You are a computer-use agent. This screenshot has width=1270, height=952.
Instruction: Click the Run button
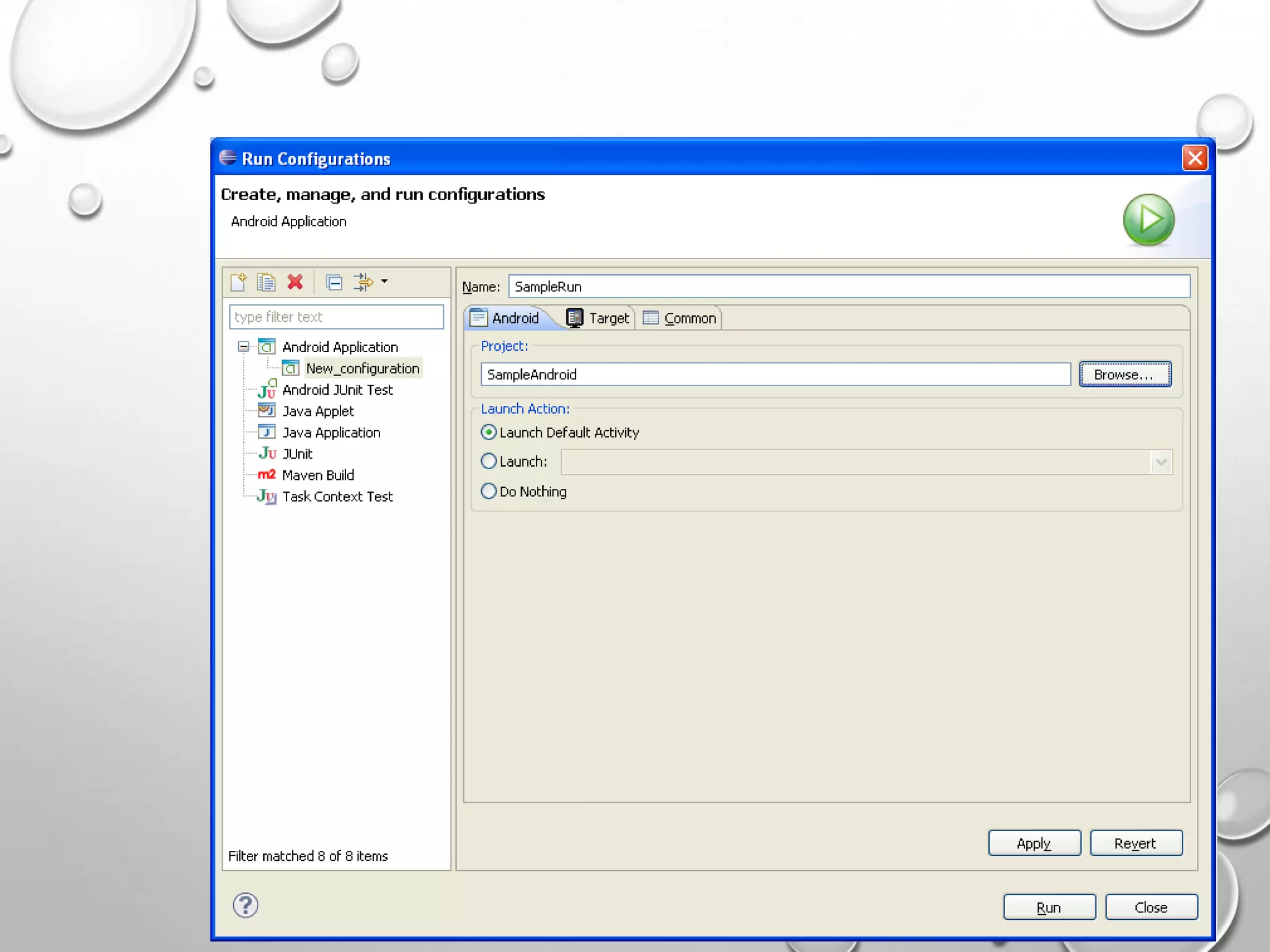click(x=1049, y=907)
